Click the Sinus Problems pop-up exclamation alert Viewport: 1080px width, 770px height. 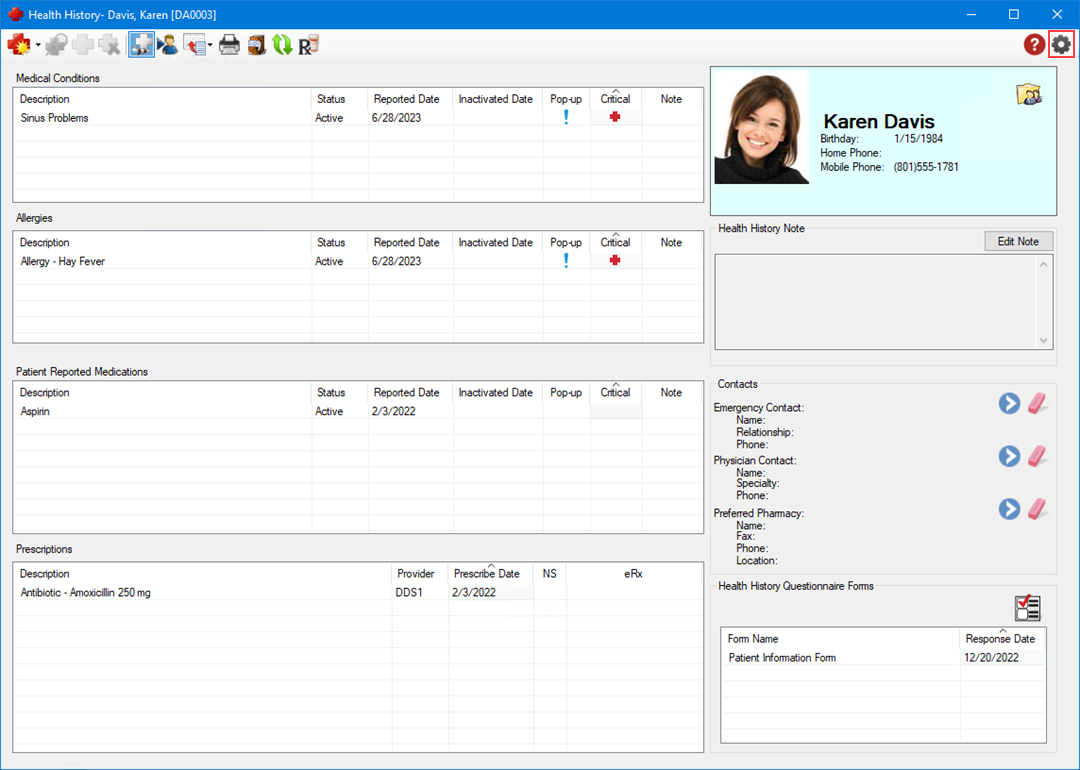tap(566, 118)
